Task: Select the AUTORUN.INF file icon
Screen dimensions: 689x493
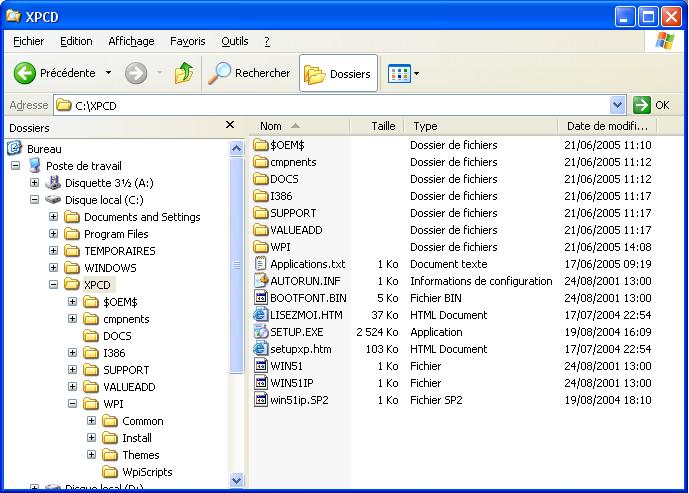Action: pos(261,281)
